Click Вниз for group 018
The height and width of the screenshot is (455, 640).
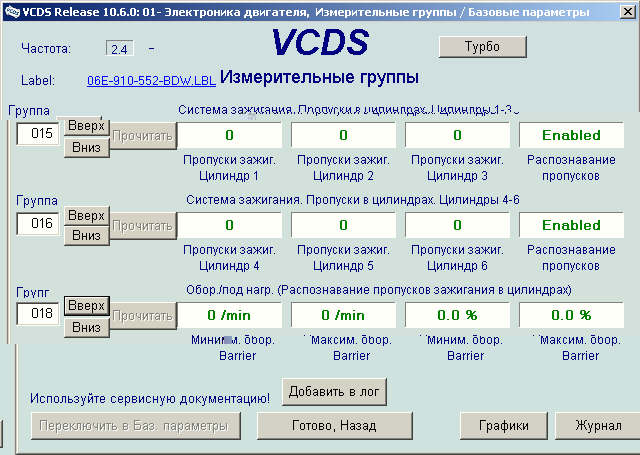(x=87, y=327)
